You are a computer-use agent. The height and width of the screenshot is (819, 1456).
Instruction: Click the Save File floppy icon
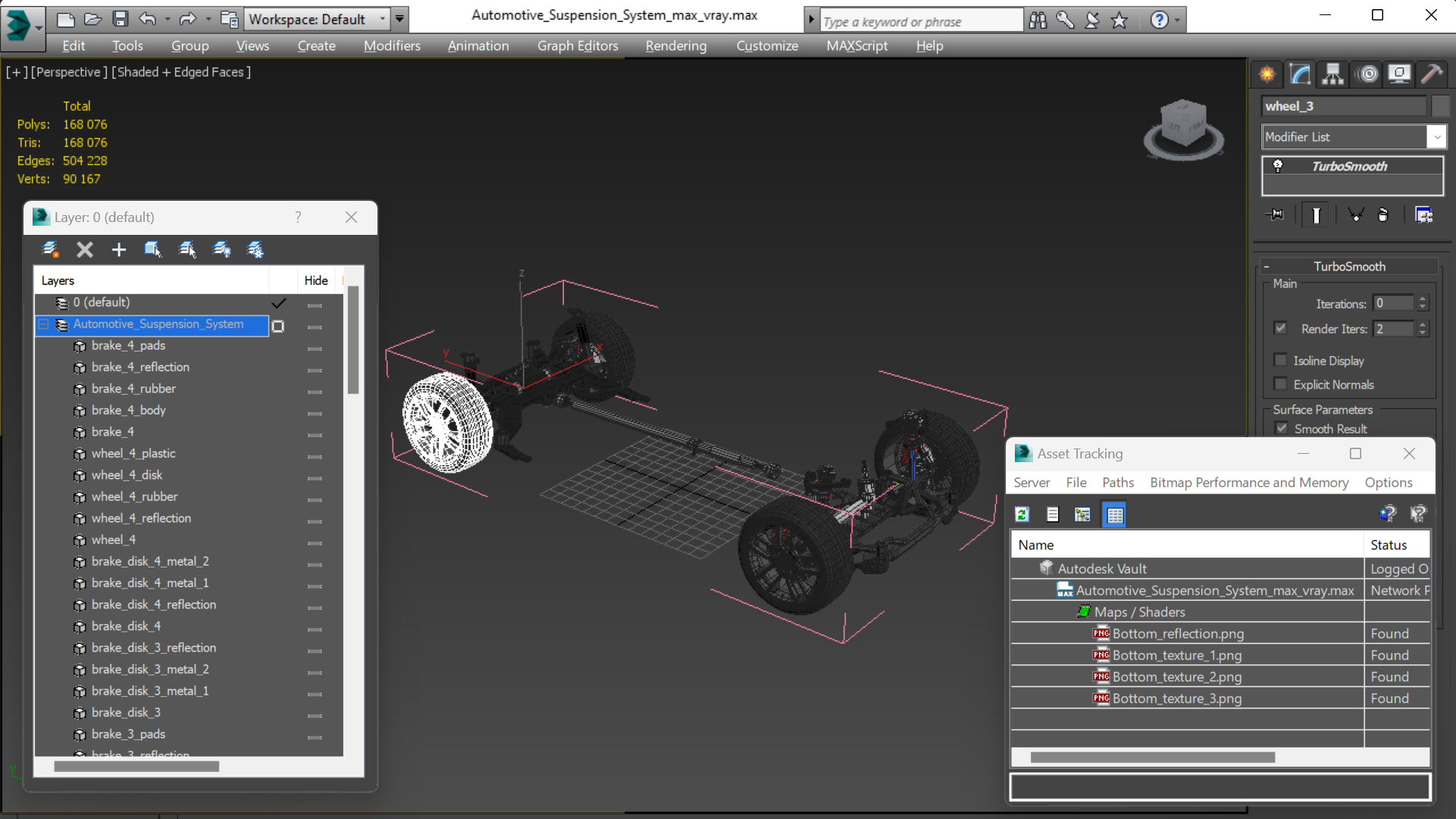click(x=120, y=19)
